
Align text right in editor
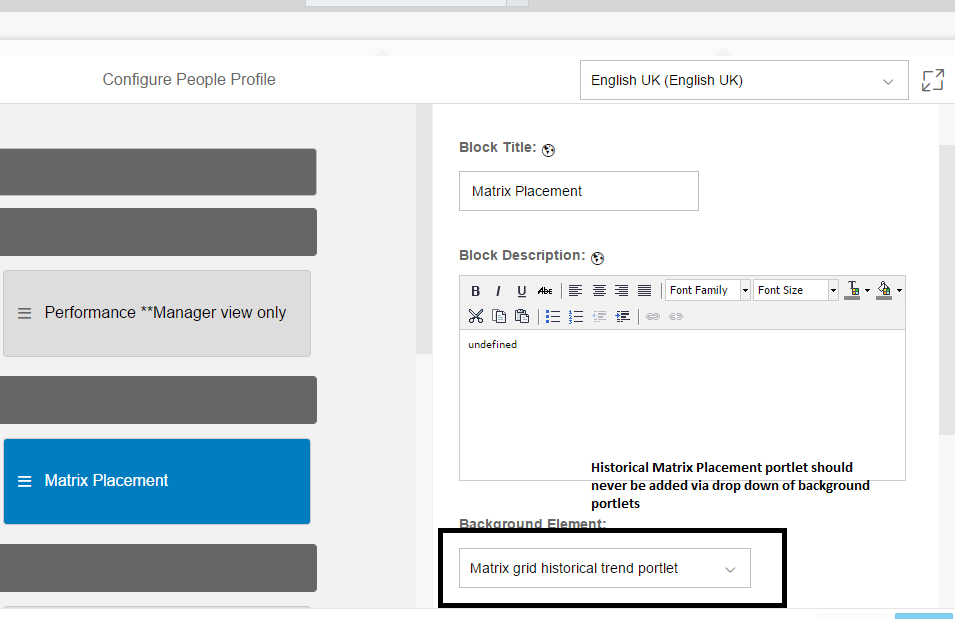point(621,291)
